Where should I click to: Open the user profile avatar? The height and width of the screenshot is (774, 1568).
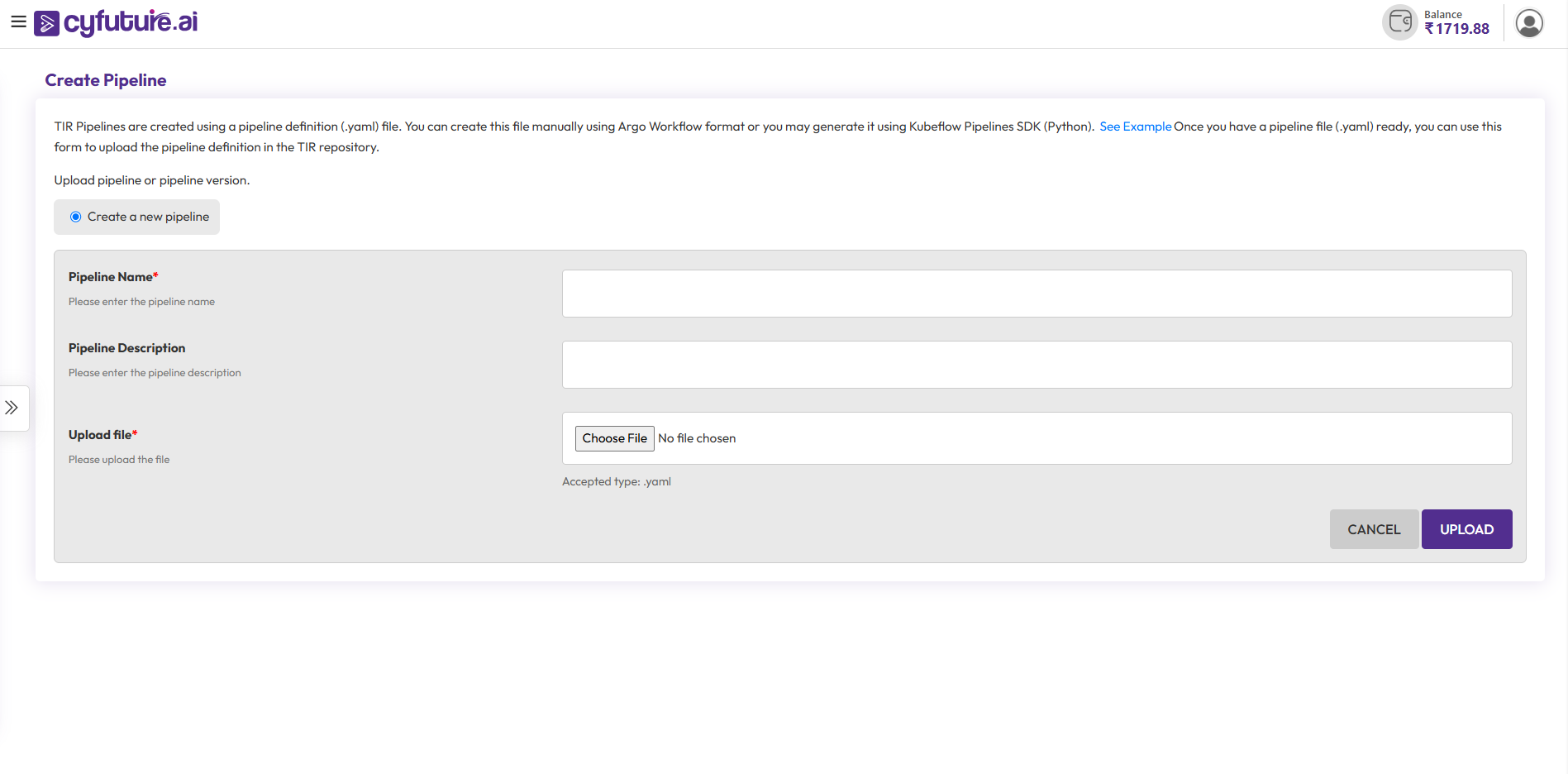tap(1528, 23)
